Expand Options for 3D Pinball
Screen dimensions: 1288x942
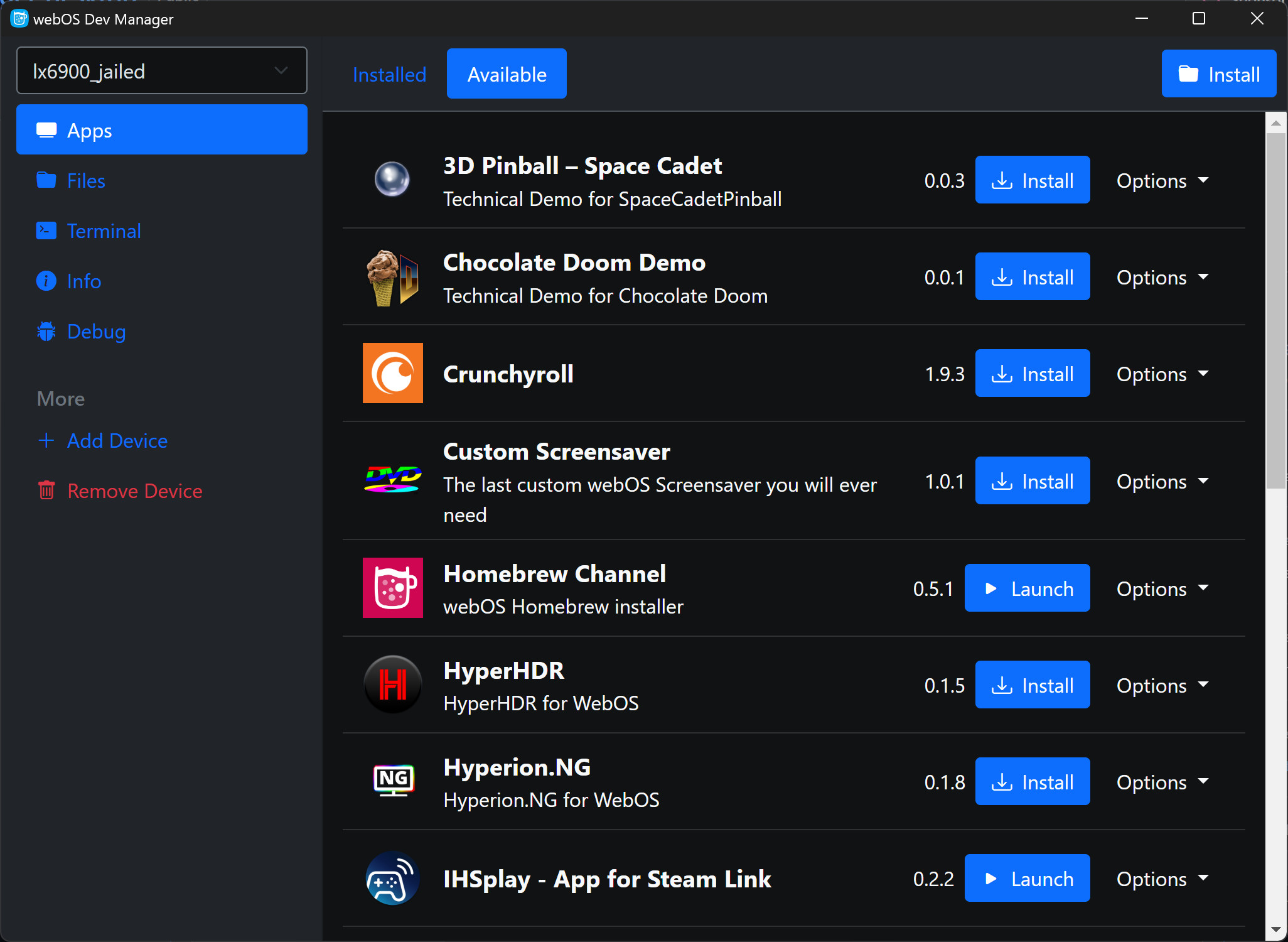point(1162,180)
